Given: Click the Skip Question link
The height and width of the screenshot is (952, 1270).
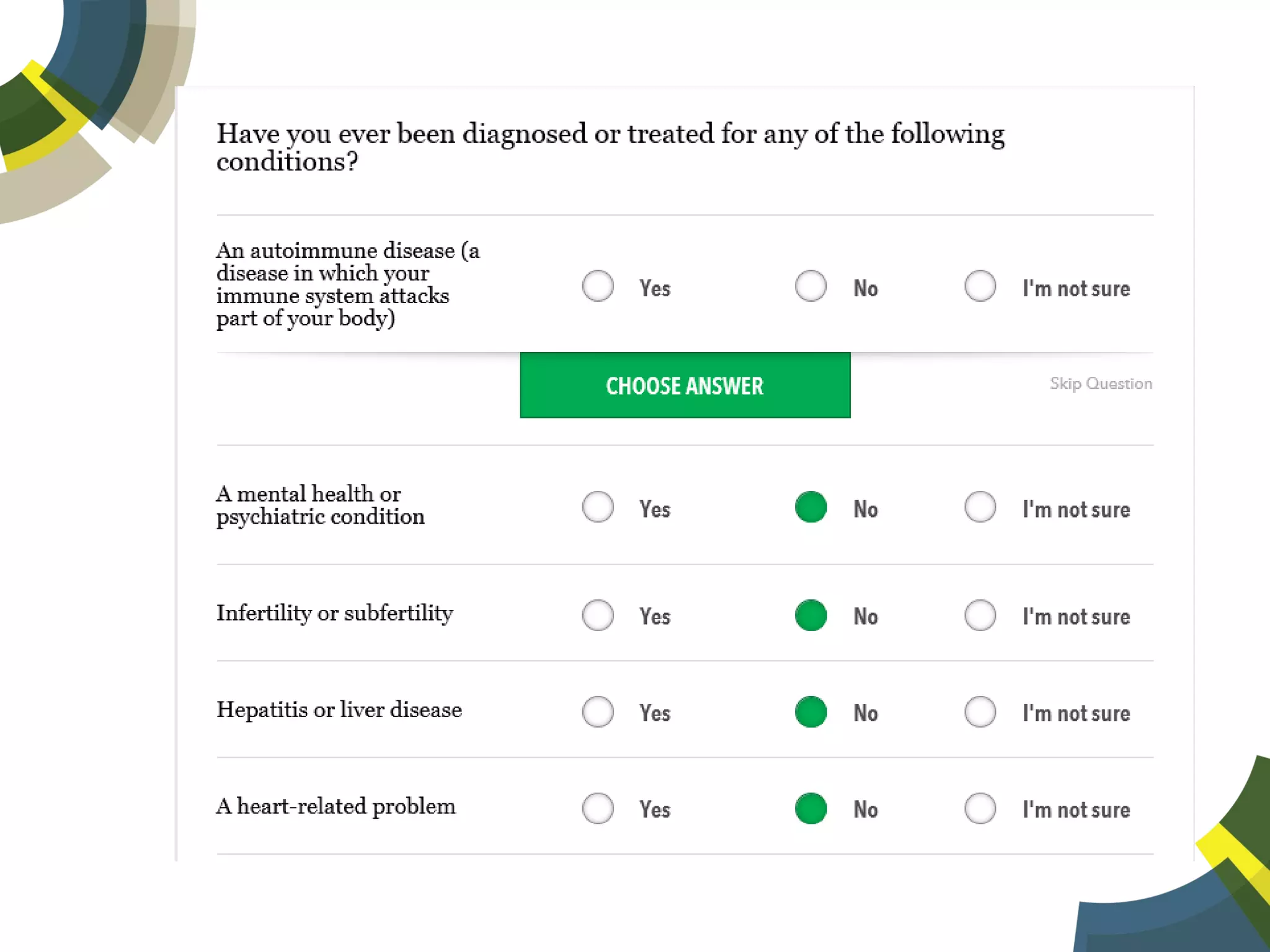Looking at the screenshot, I should tap(1101, 384).
